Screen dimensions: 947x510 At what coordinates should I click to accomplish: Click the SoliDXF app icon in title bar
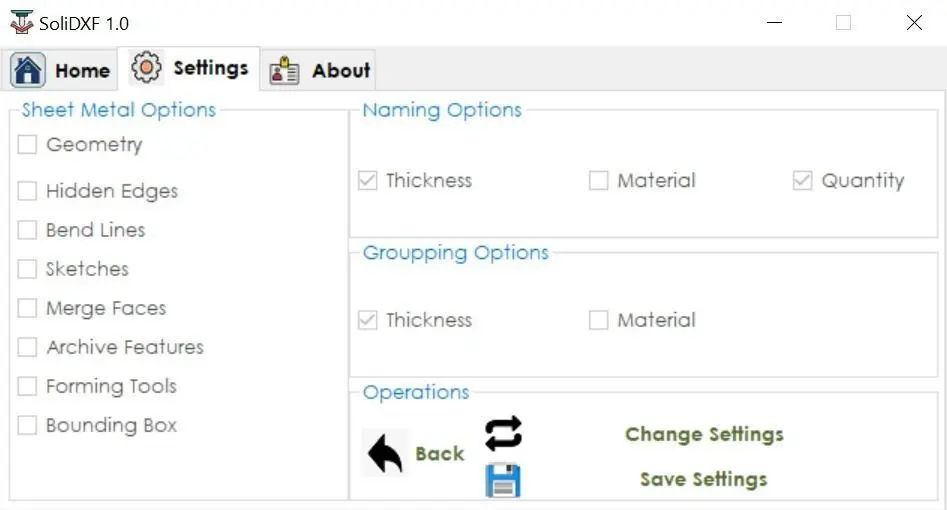(19, 22)
